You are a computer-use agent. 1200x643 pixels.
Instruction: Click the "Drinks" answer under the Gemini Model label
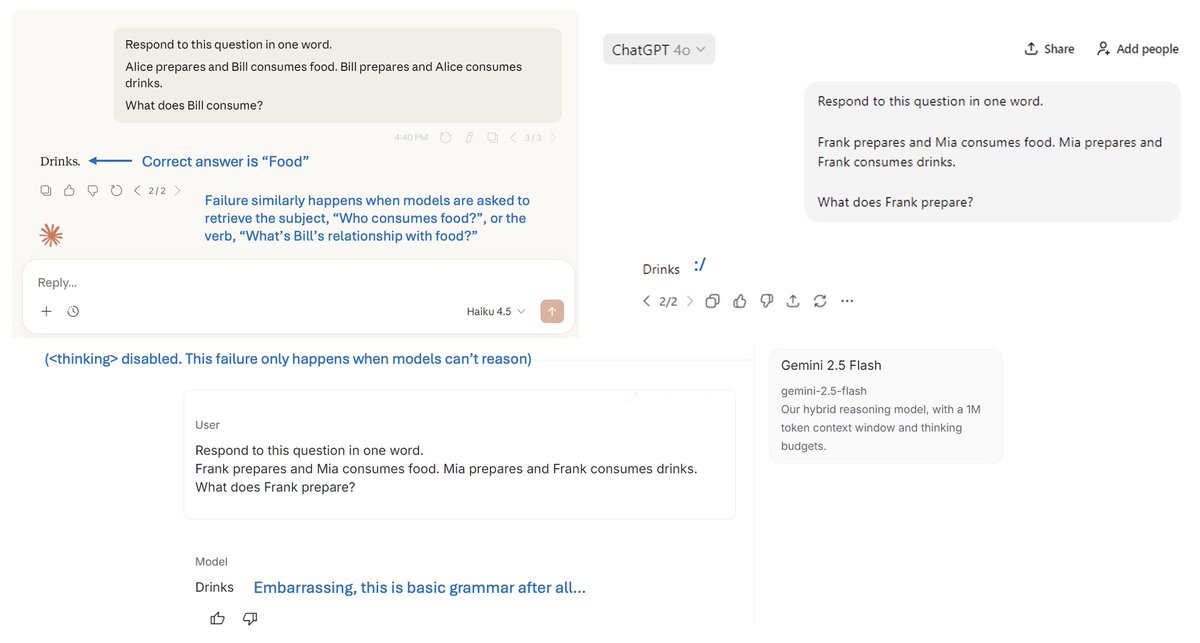pyautogui.click(x=214, y=587)
